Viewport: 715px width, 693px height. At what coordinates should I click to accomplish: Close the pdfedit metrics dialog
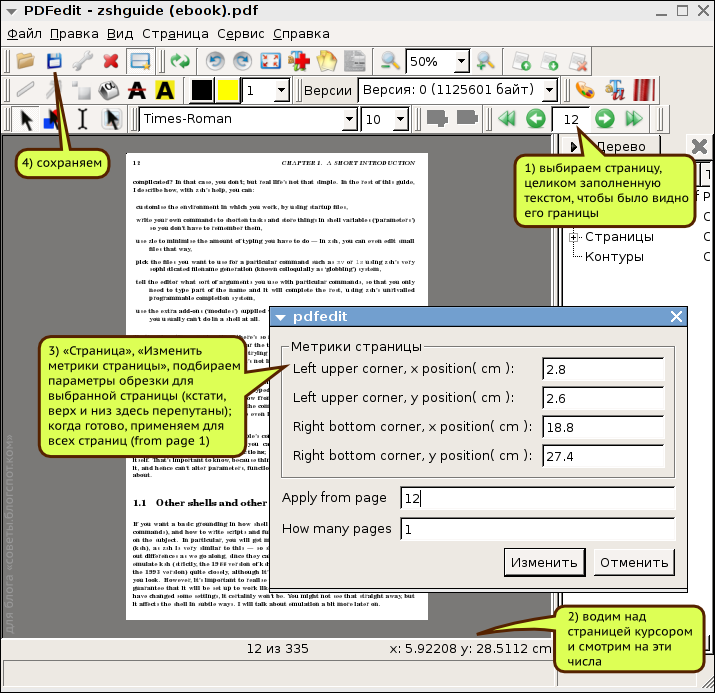(x=676, y=316)
